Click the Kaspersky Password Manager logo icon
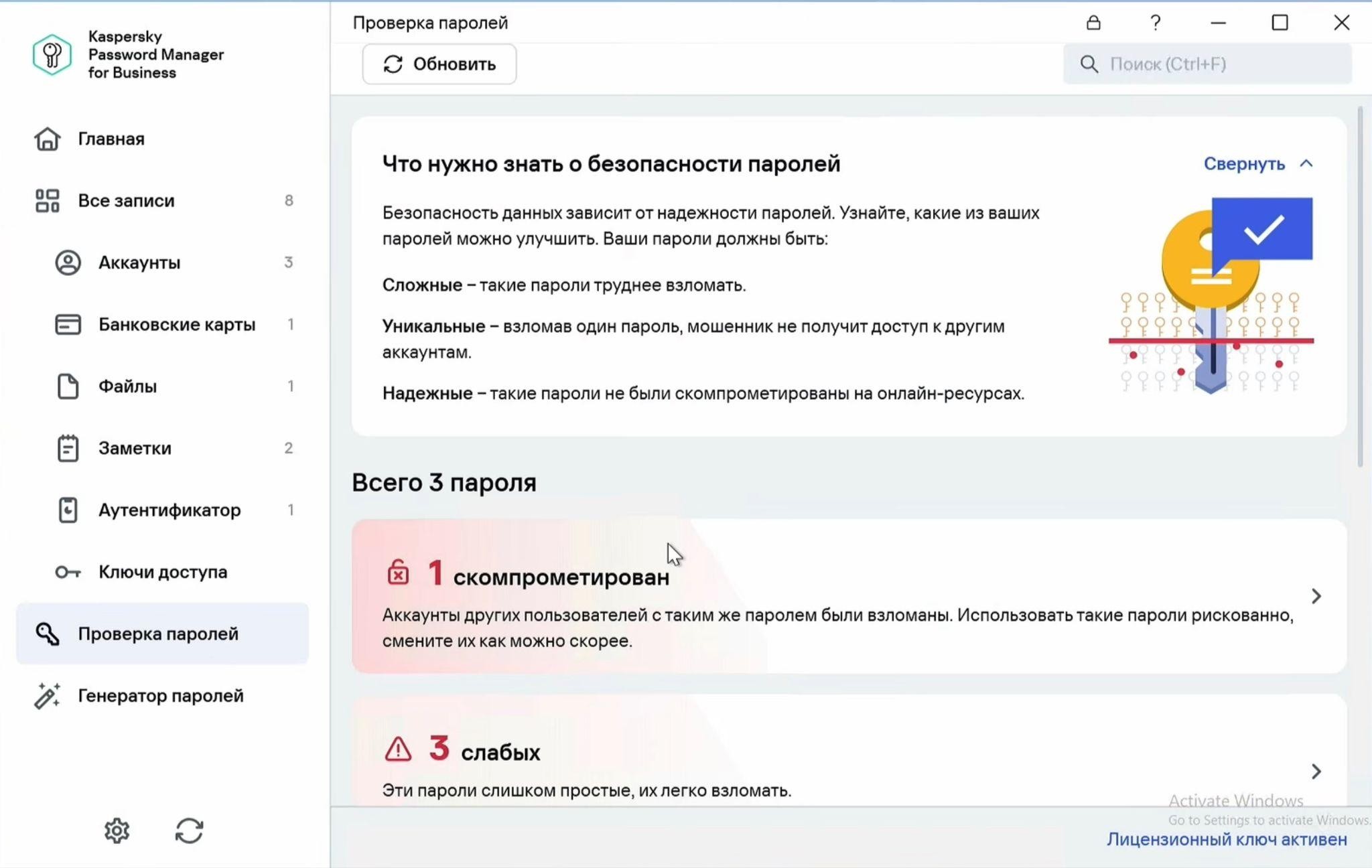Viewport: 1372px width, 868px height. click(52, 54)
